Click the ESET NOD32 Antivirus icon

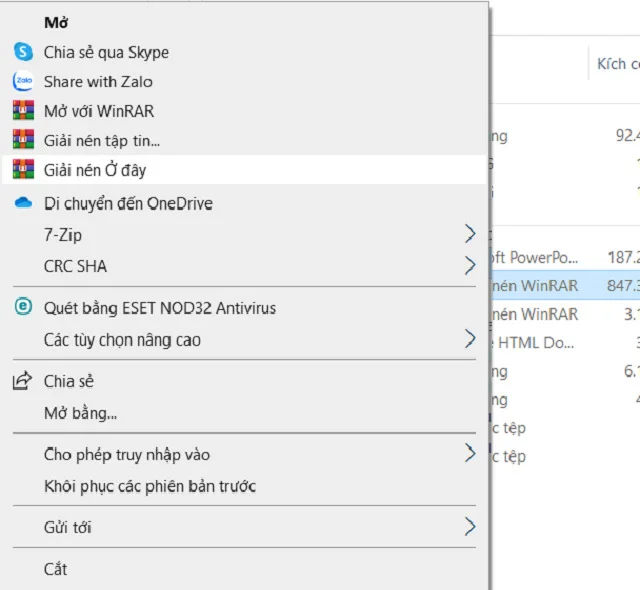point(23,308)
